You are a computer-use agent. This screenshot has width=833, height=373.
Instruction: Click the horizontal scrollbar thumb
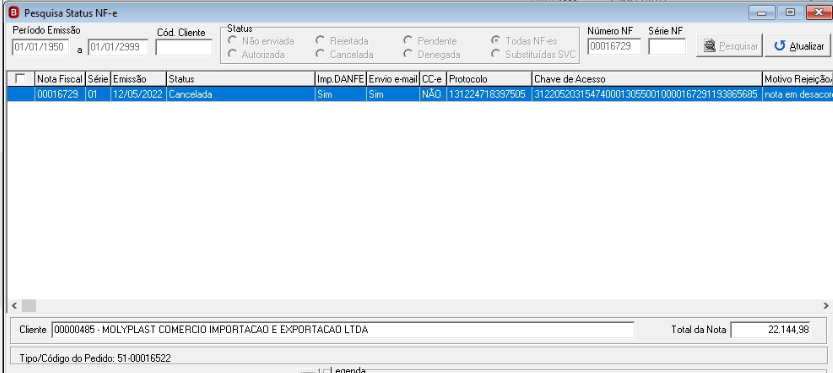click(x=29, y=306)
